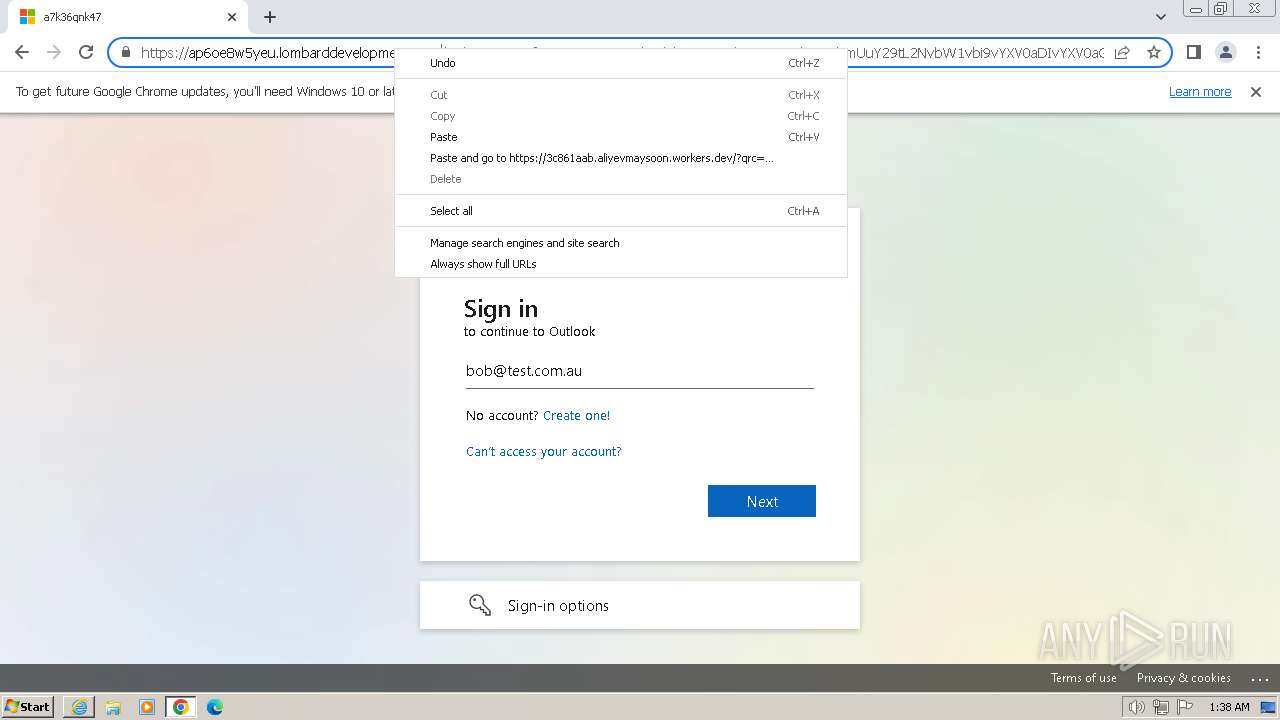Click the blue Next button

tap(762, 501)
